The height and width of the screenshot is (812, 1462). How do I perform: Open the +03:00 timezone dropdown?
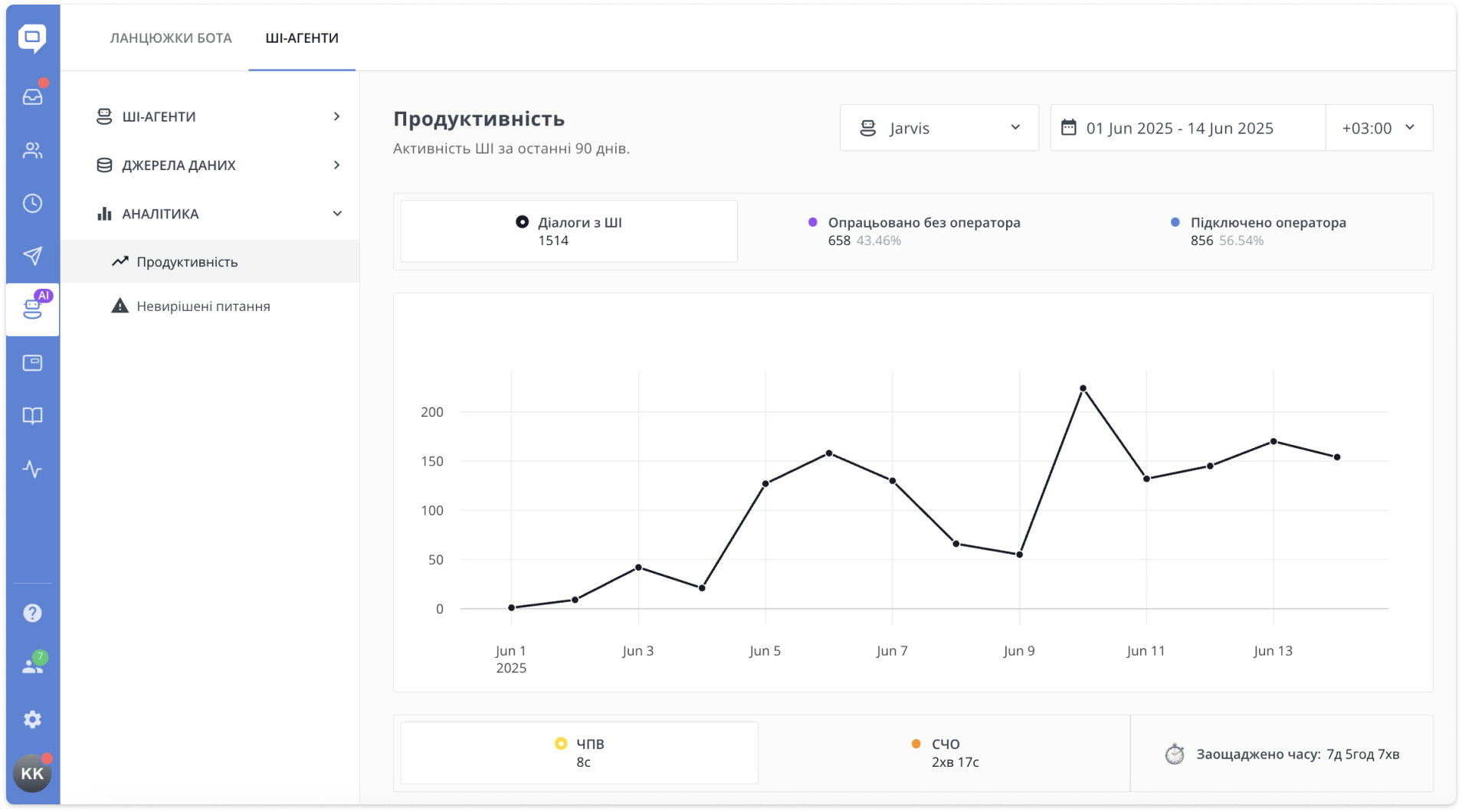[1378, 128]
